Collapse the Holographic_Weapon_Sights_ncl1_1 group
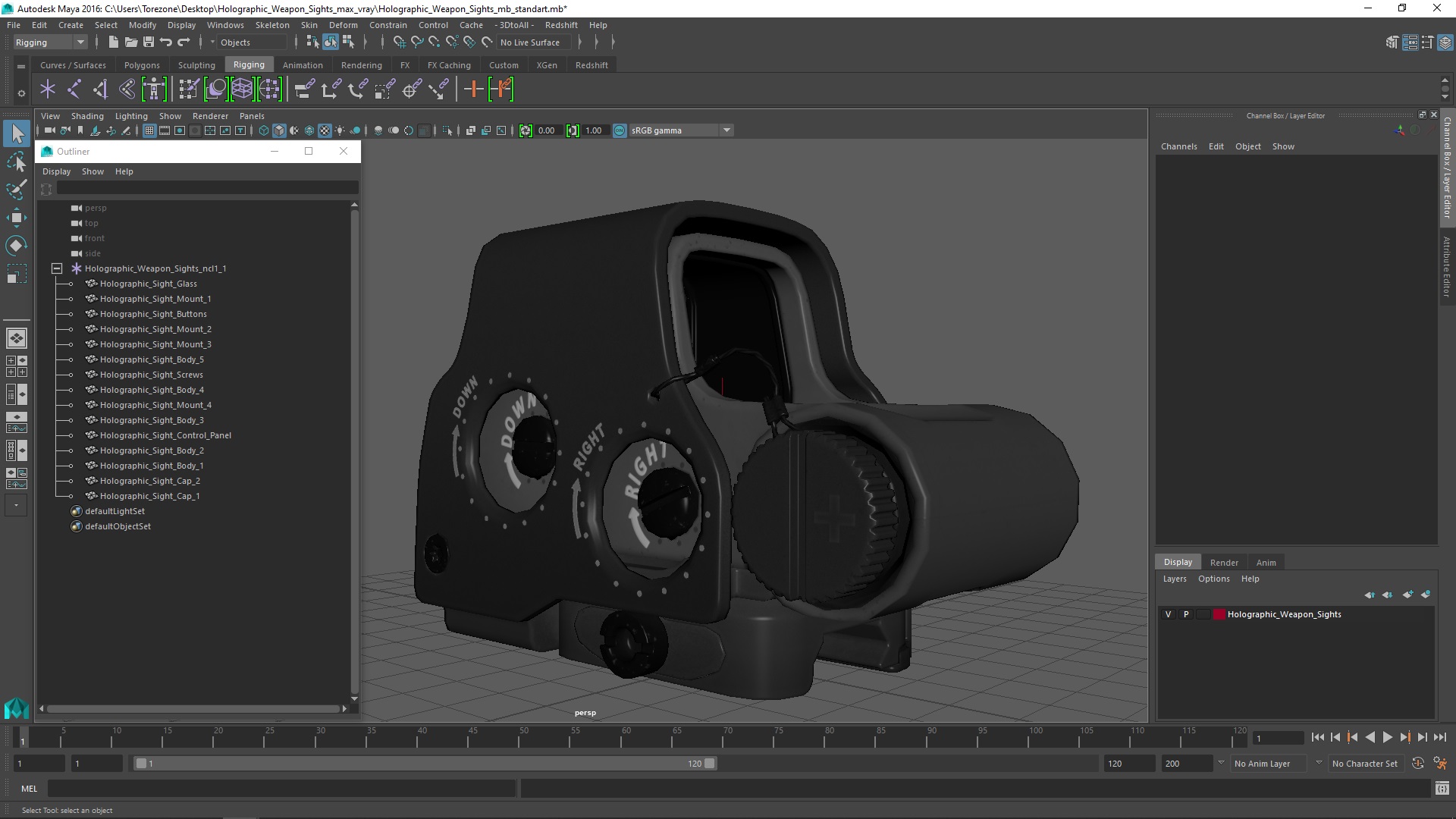 tap(57, 268)
